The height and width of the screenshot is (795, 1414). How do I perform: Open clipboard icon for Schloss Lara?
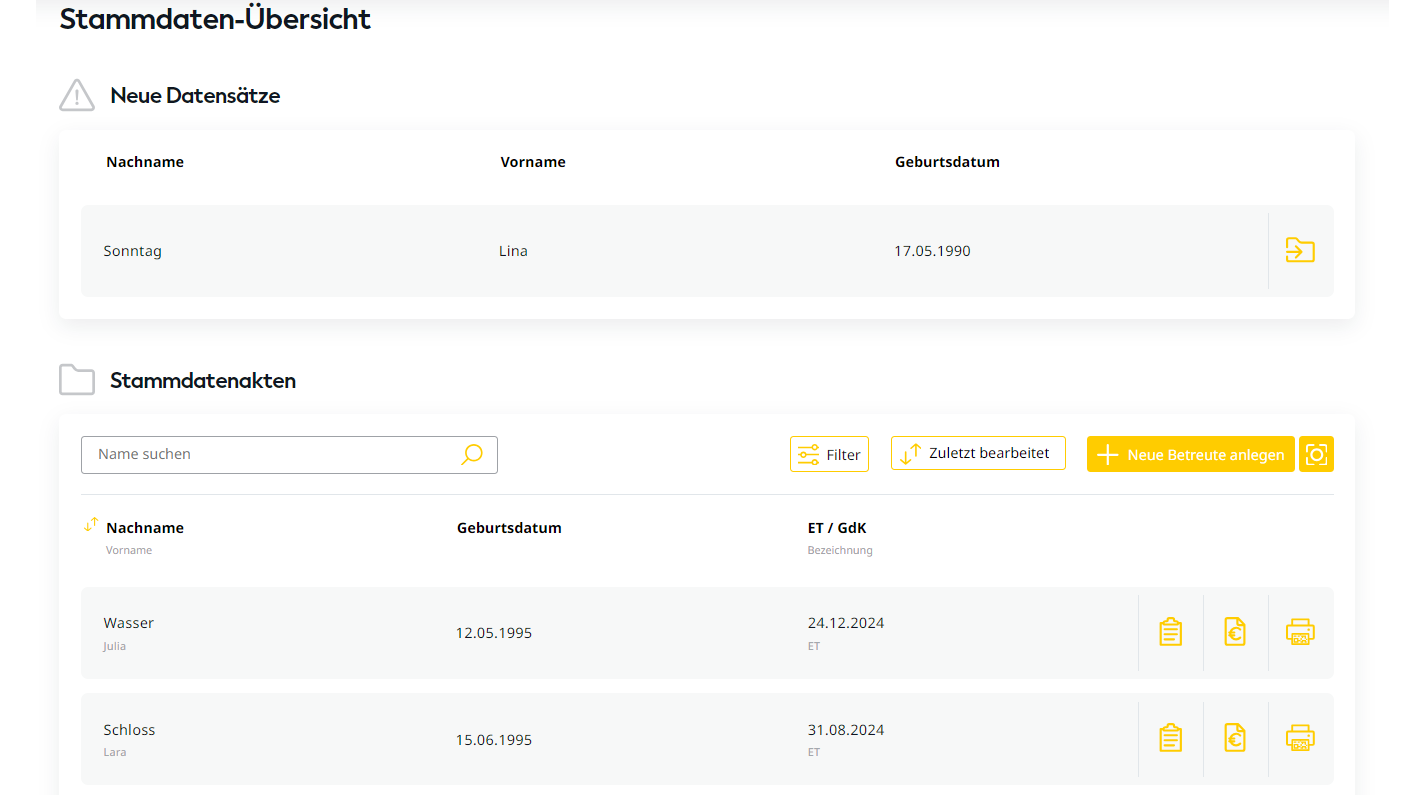(x=1170, y=738)
